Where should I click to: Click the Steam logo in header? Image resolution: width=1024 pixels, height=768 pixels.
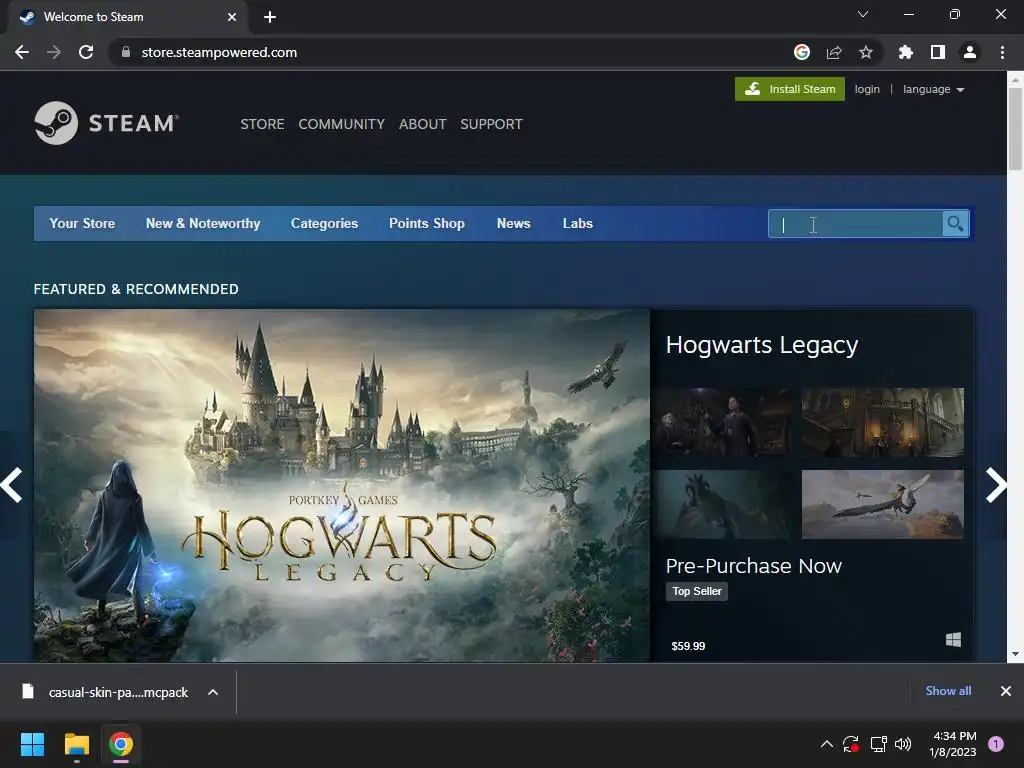click(x=106, y=123)
